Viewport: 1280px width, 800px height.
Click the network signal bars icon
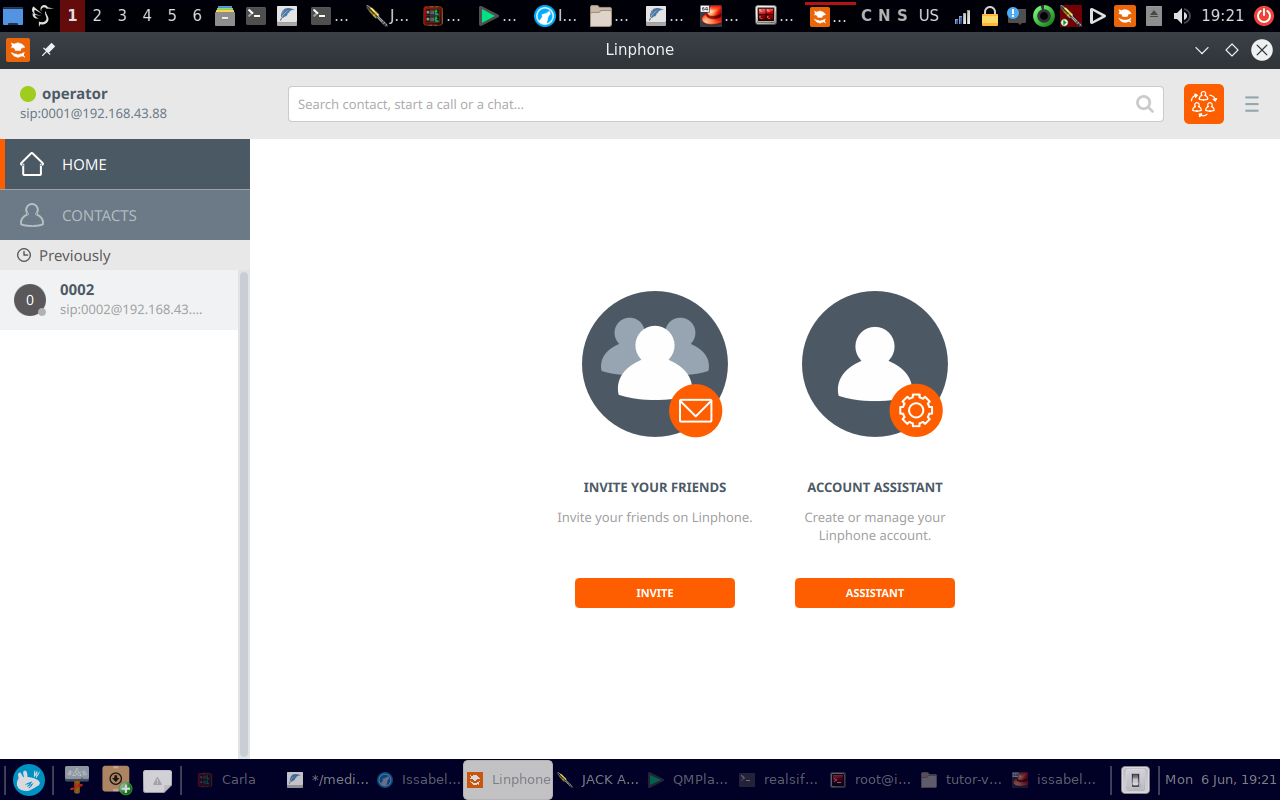[963, 16]
